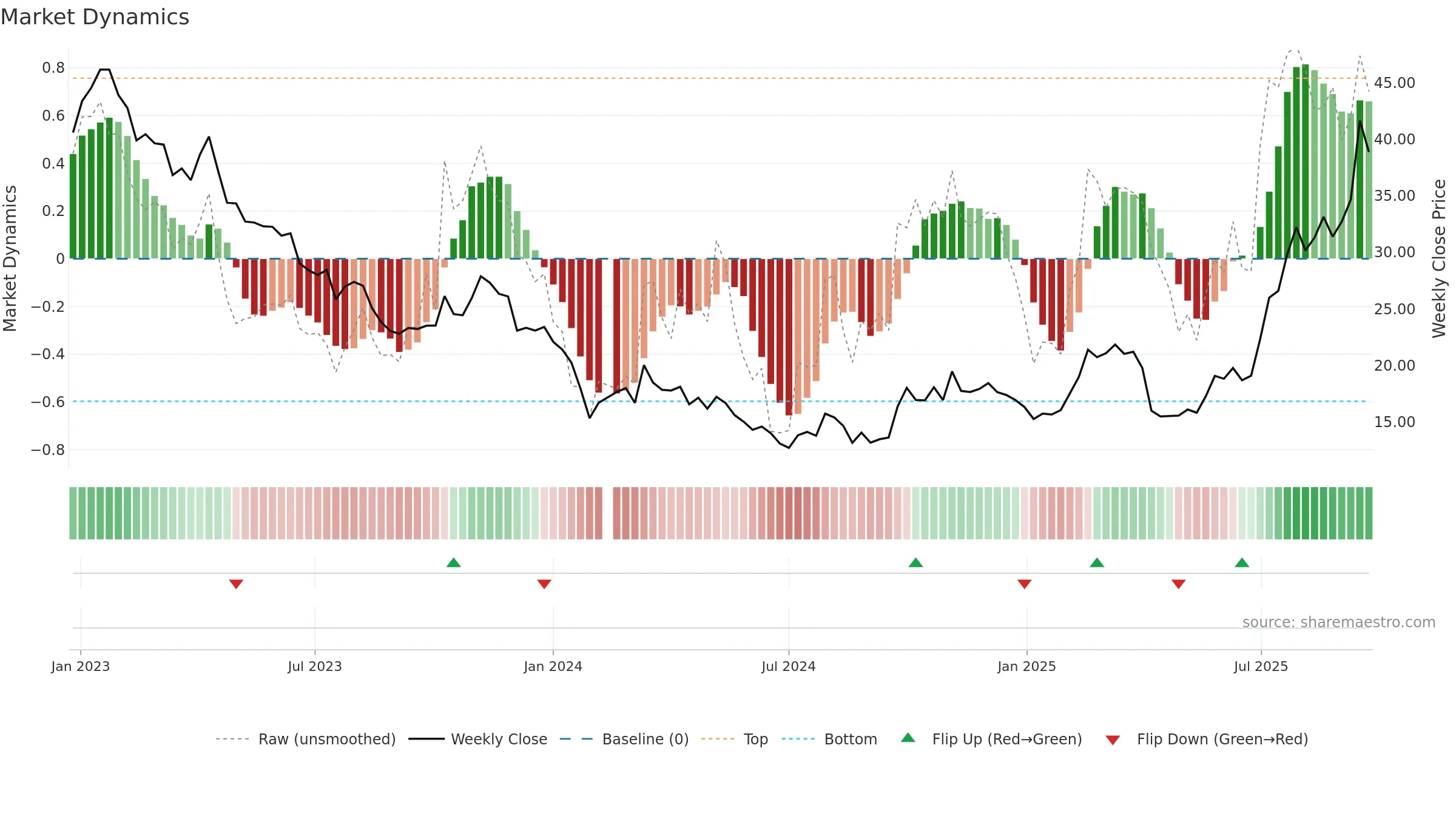Click the tallest dark green bar near Aug 2025
The height and width of the screenshot is (819, 1456).
pos(1305,161)
